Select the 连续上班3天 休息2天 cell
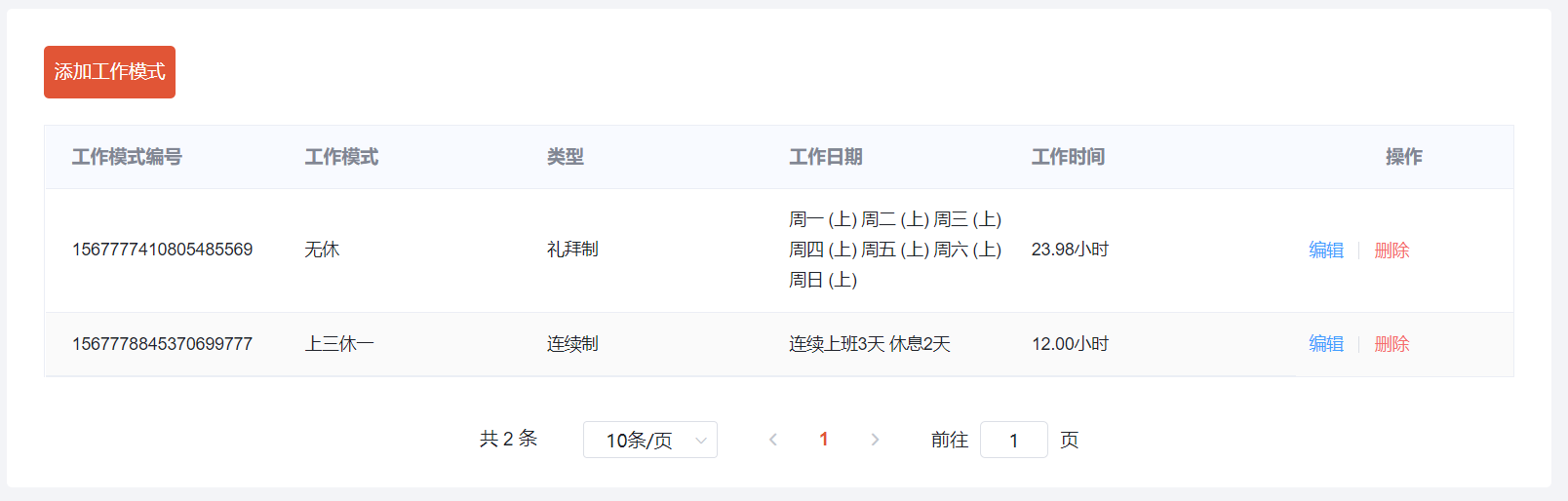The width and height of the screenshot is (1568, 501). 870,344
